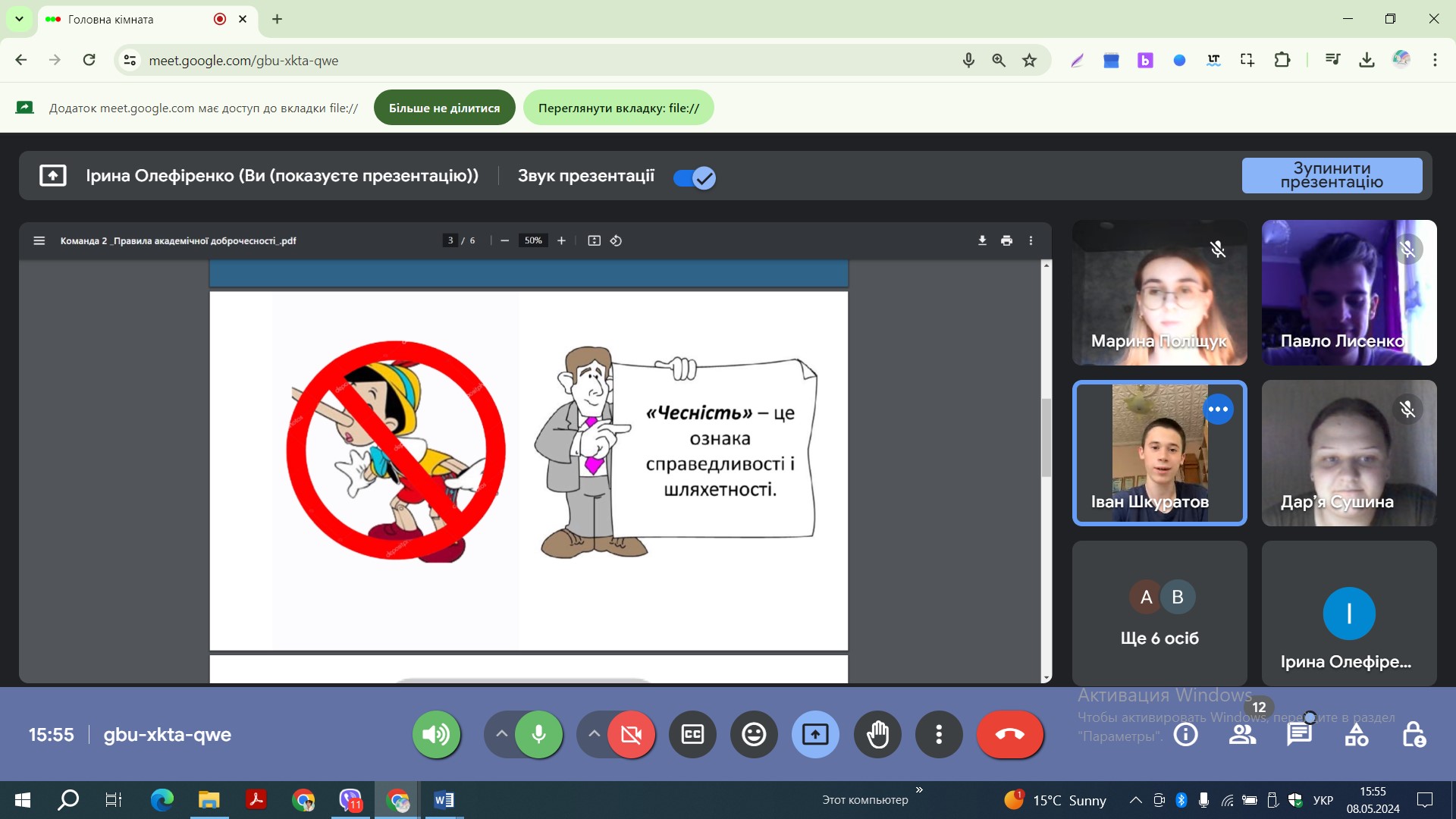Click the PDF zoom percentage field

pyautogui.click(x=533, y=240)
